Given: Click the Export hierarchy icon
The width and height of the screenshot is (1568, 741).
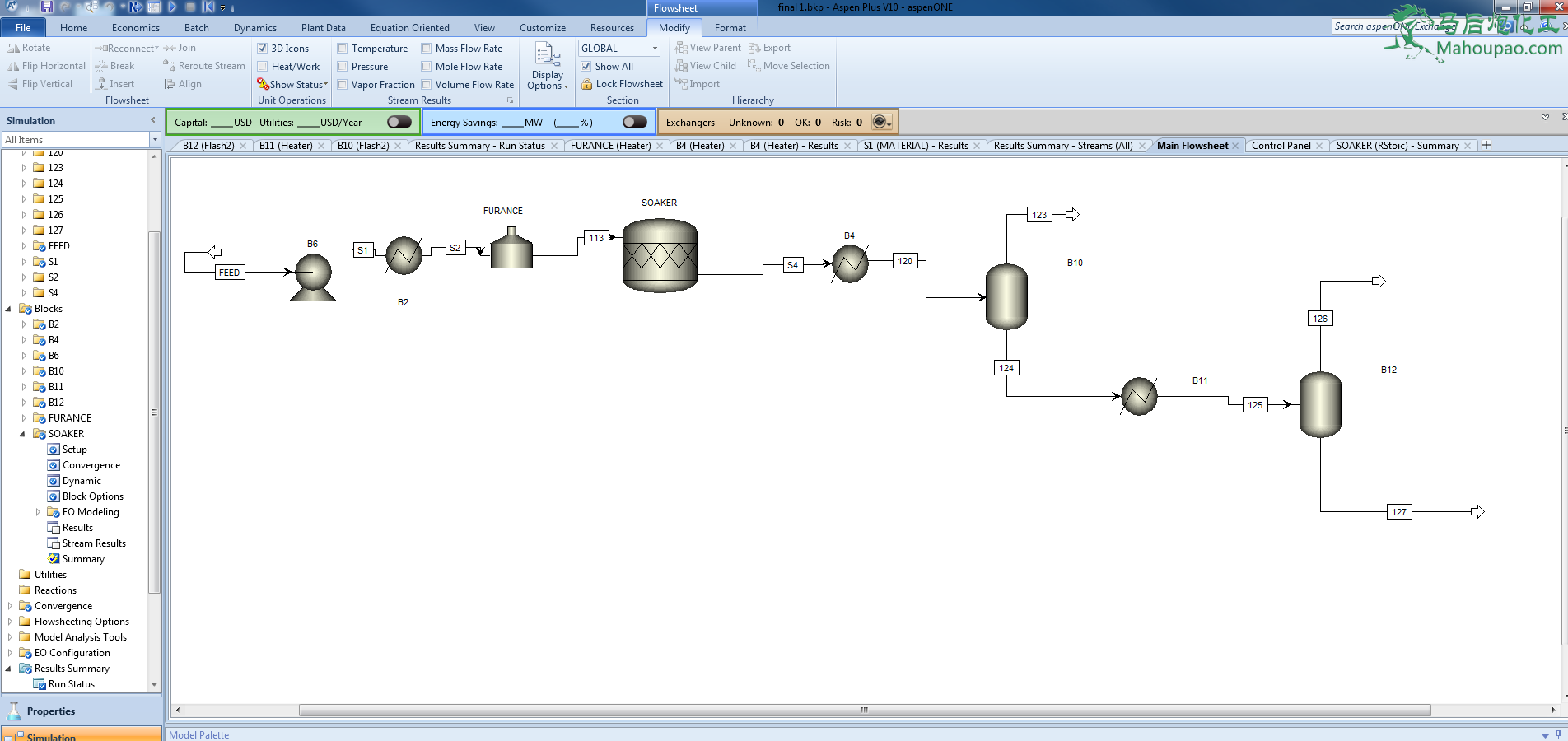Looking at the screenshot, I should (x=754, y=48).
